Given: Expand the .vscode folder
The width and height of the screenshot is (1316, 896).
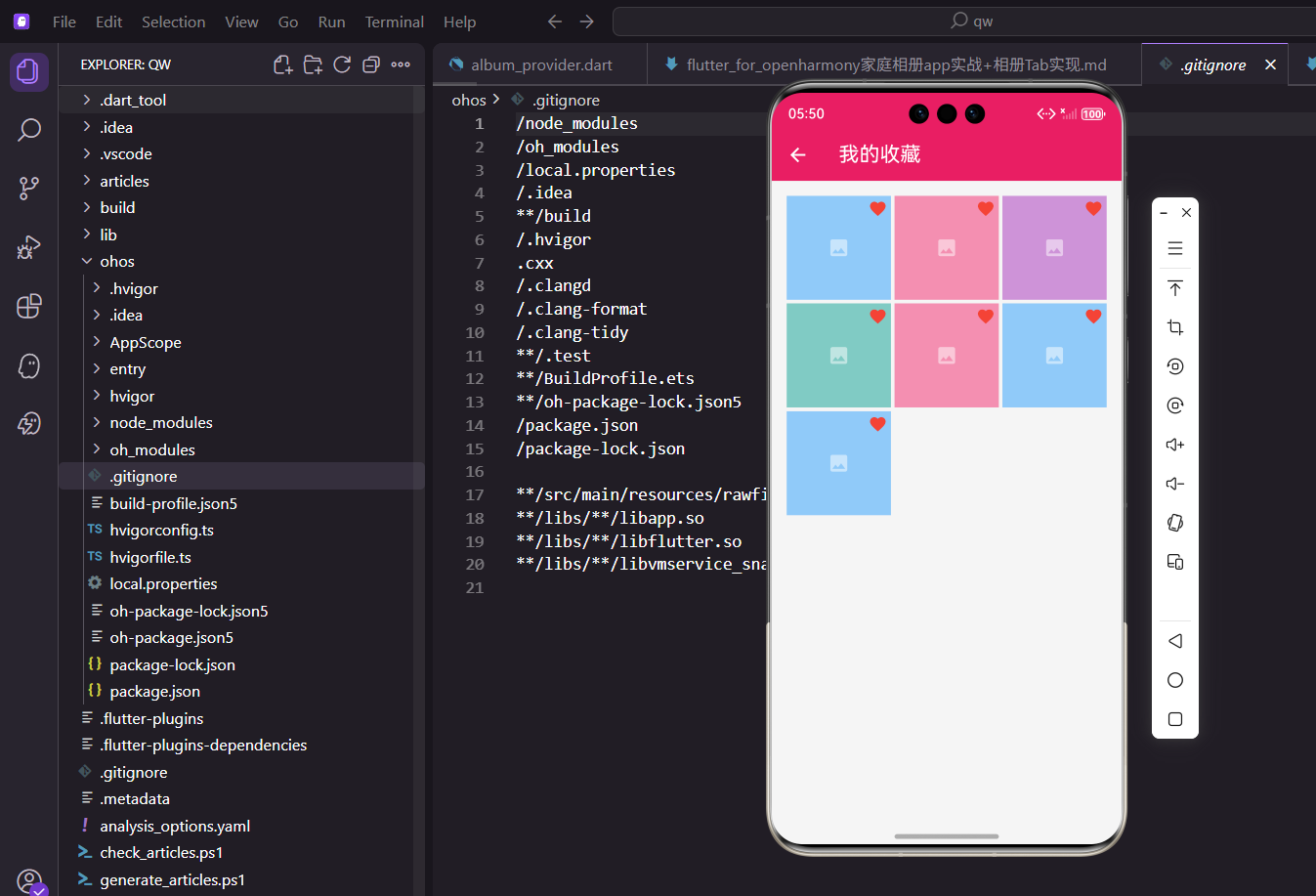Looking at the screenshot, I should 241,153.
